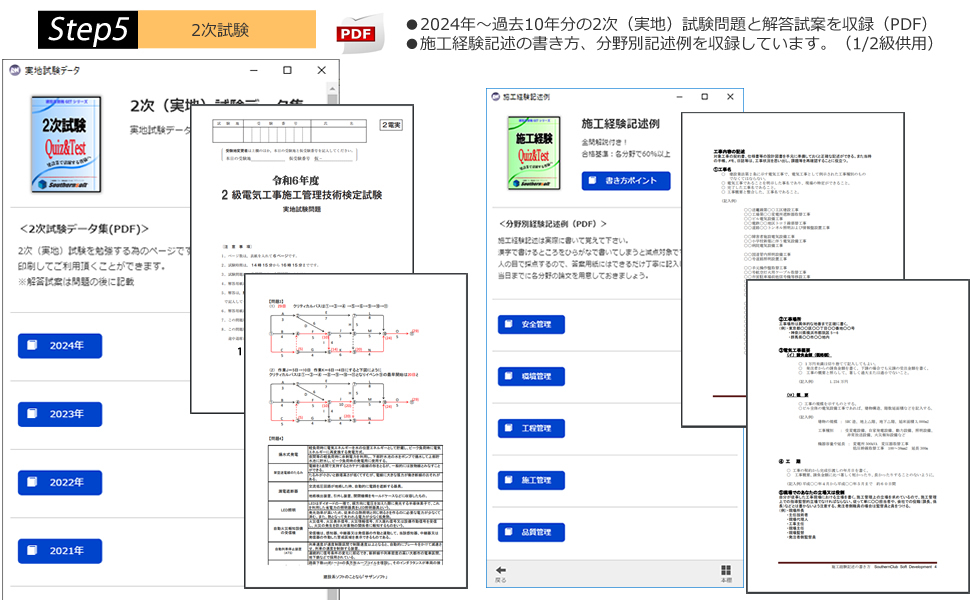Click the red PDF file icon
The height and width of the screenshot is (600, 970).
click(x=360, y=33)
